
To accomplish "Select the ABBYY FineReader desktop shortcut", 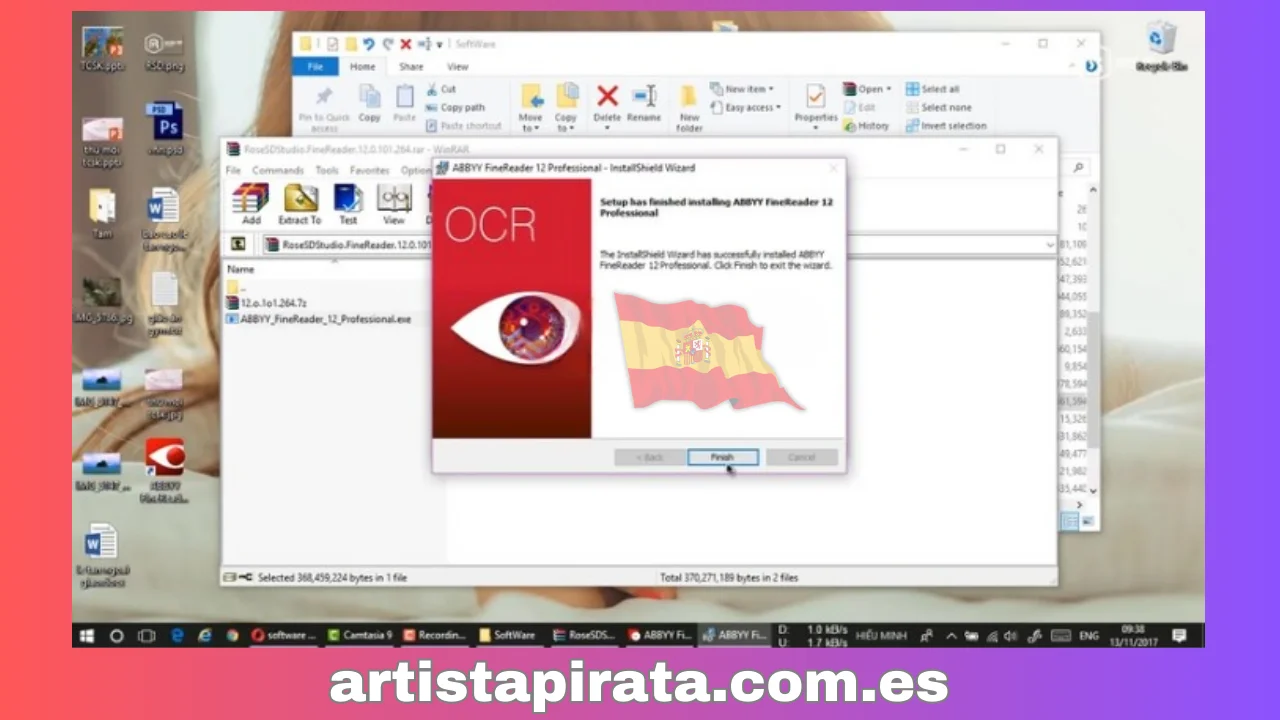I will click(164, 470).
